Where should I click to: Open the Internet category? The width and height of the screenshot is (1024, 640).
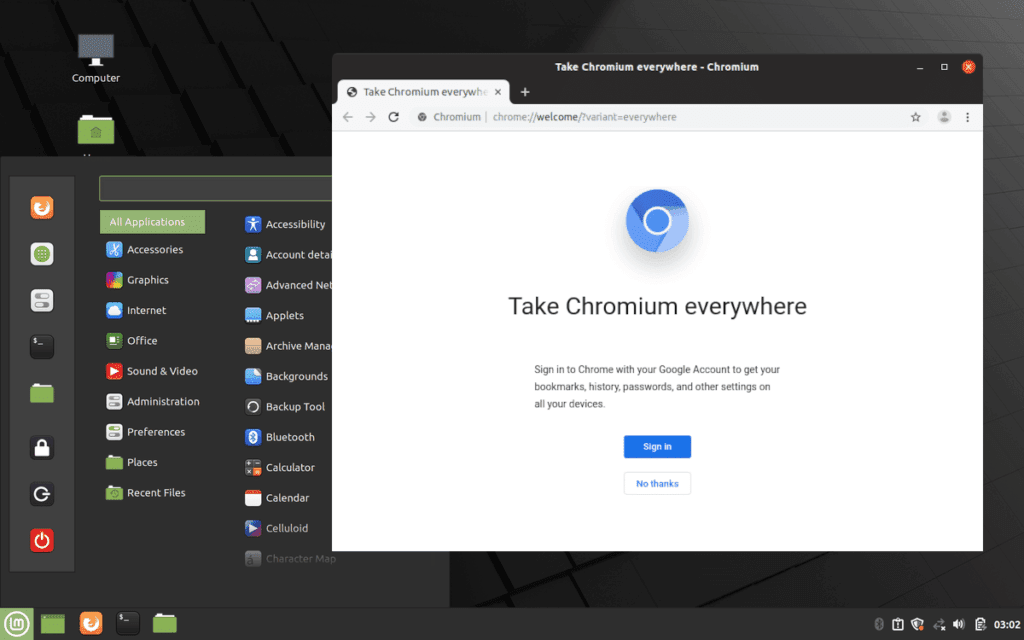tap(146, 311)
